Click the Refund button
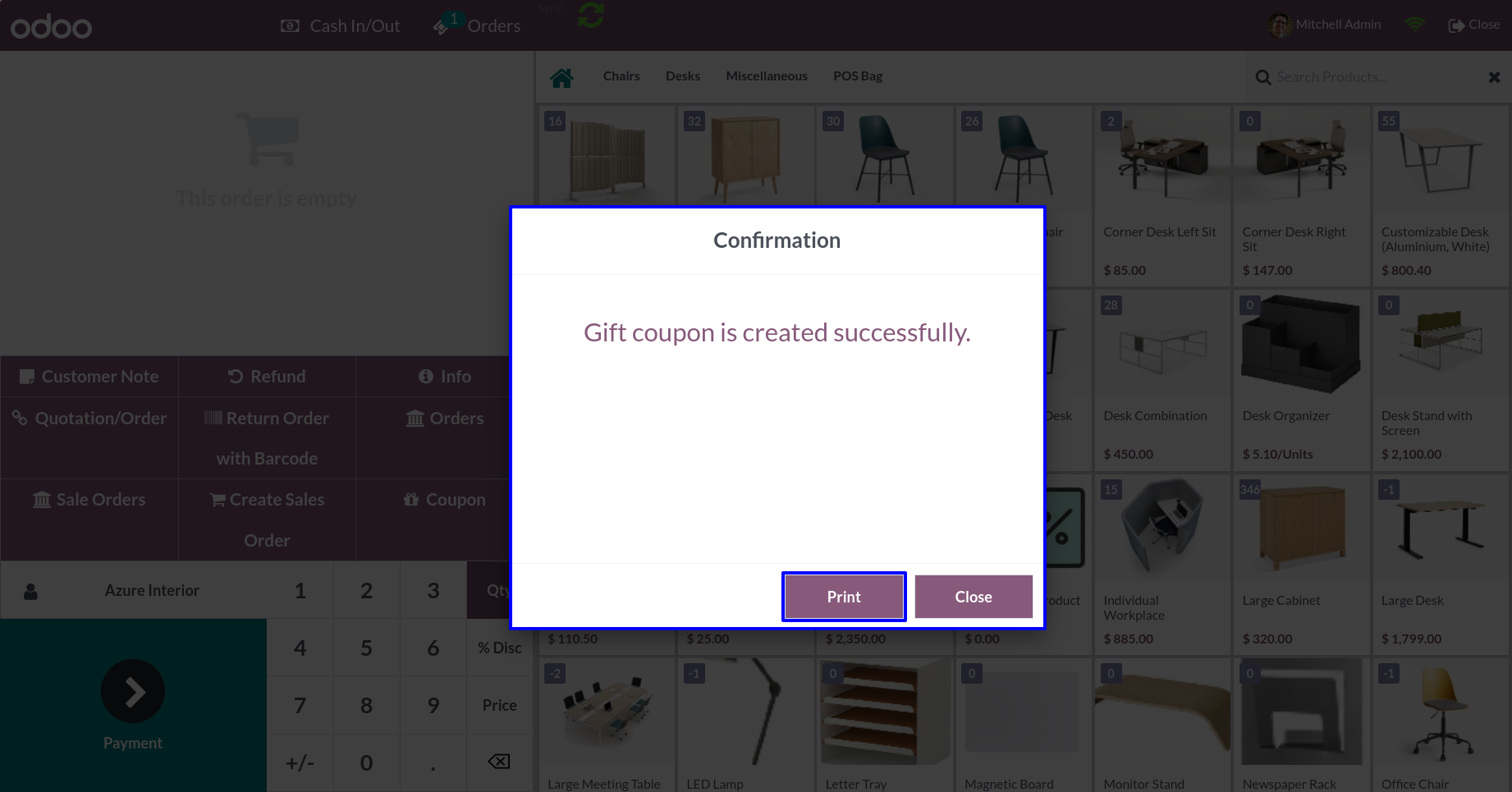Image resolution: width=1512 pixels, height=792 pixels. (x=267, y=377)
